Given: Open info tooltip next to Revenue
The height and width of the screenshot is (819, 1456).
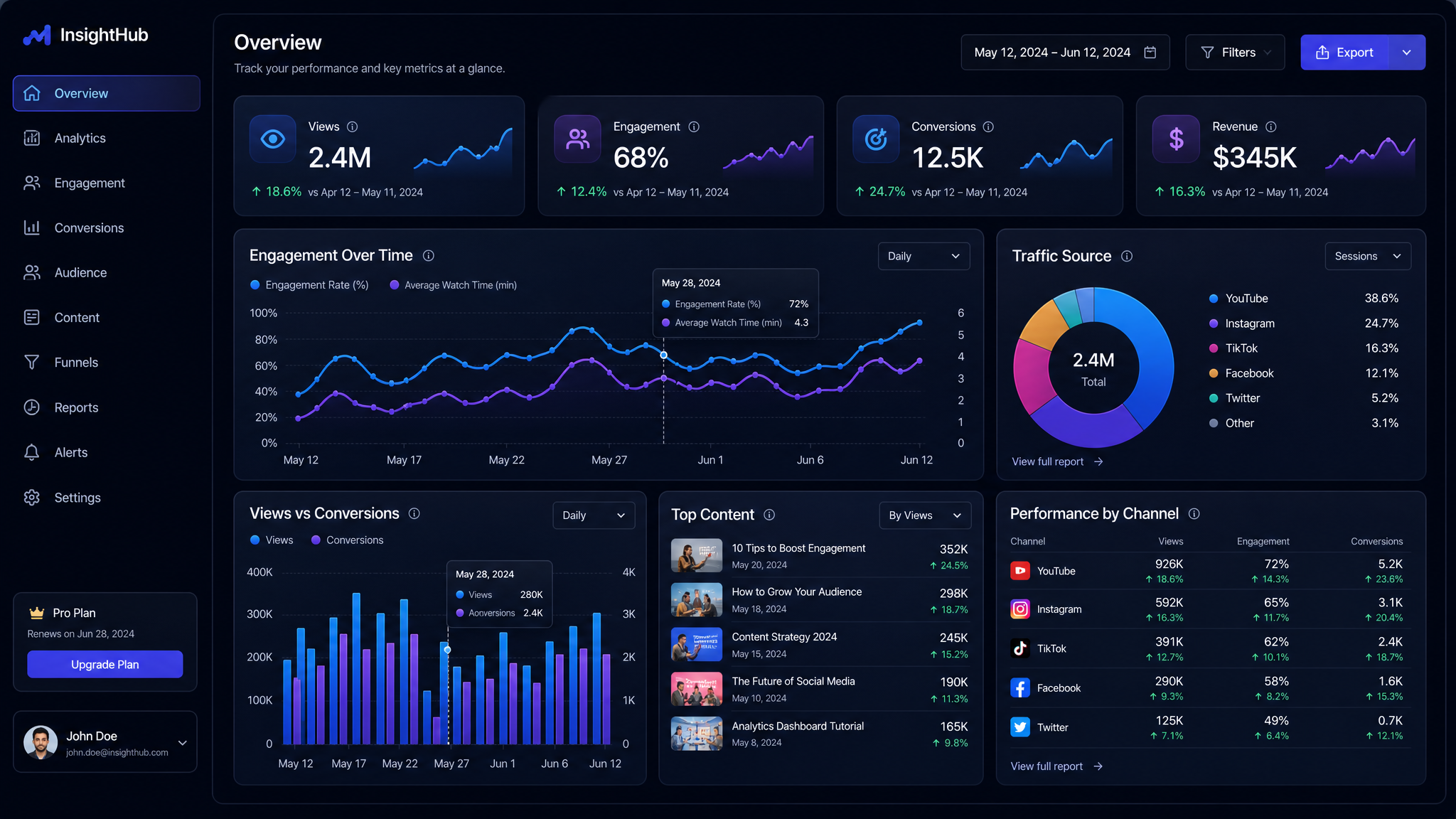Looking at the screenshot, I should [1271, 127].
